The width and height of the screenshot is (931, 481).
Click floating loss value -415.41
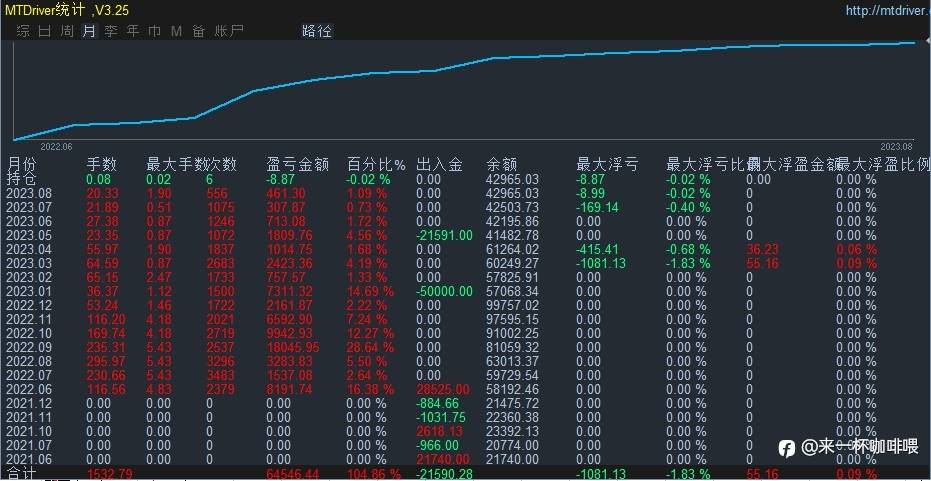597,249
